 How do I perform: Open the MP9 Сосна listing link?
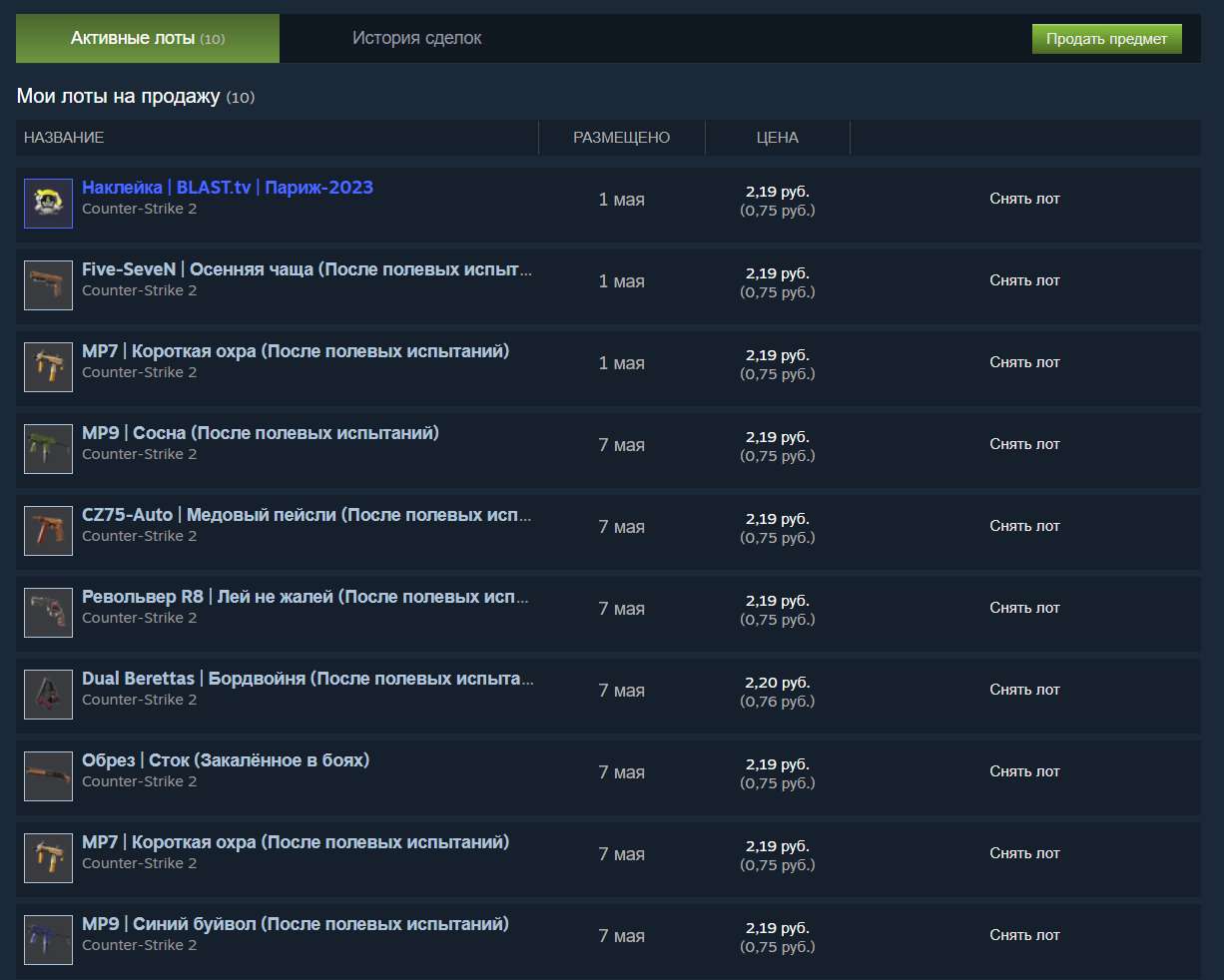(x=261, y=433)
